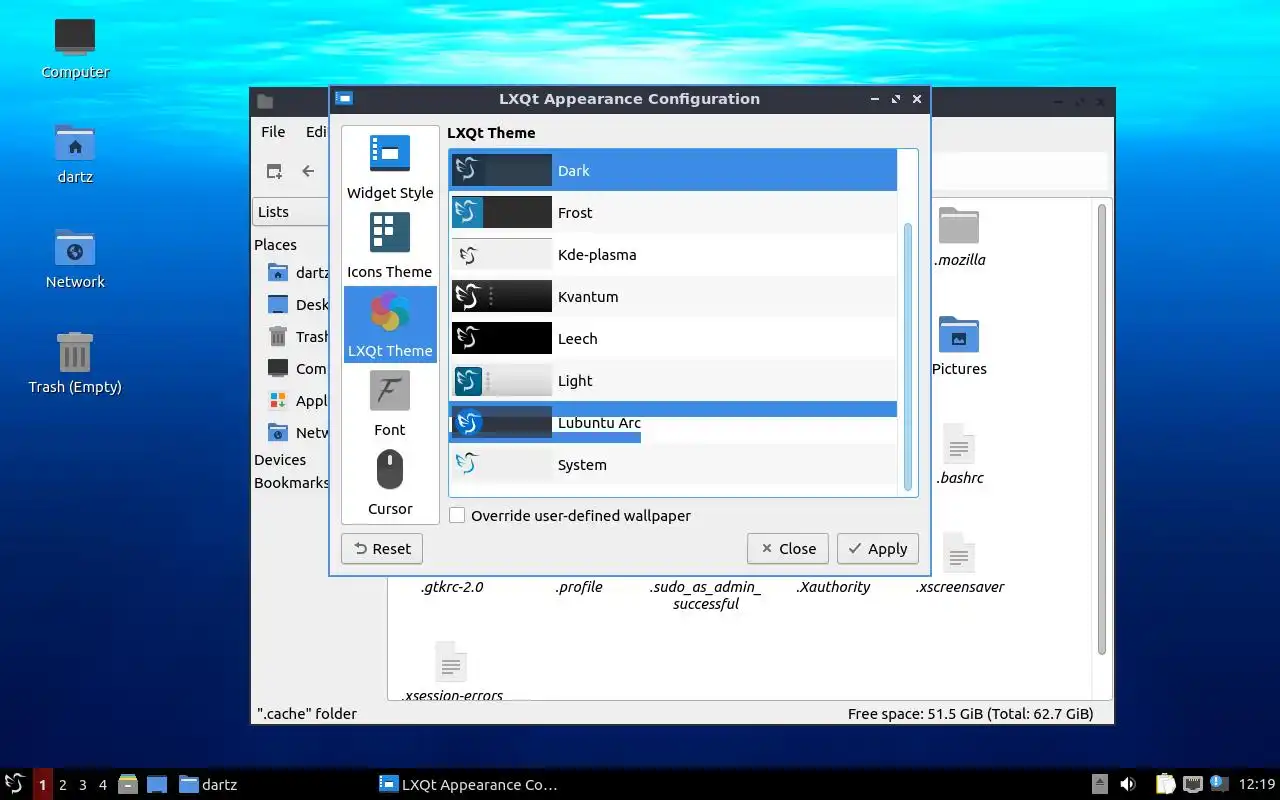Select the Network desktop icon
Screen dimensions: 1280x800
[x=75, y=259]
